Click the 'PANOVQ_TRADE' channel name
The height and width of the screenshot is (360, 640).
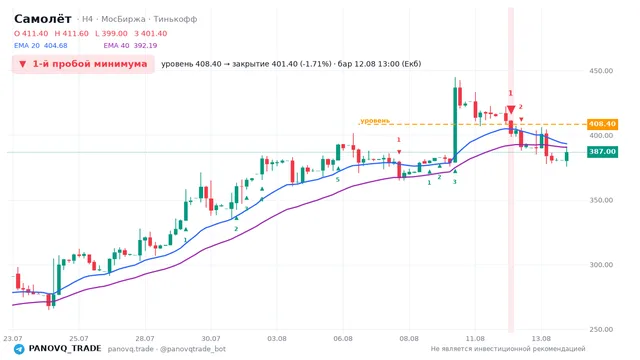point(65,349)
